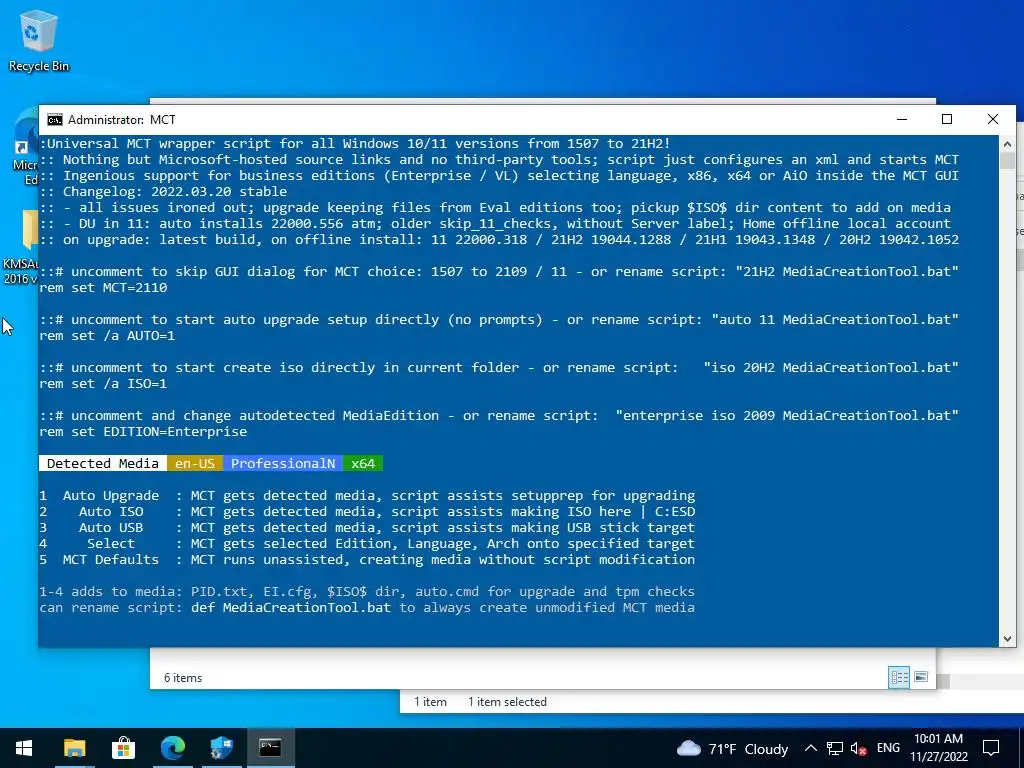Open the notification center icon

point(991,748)
